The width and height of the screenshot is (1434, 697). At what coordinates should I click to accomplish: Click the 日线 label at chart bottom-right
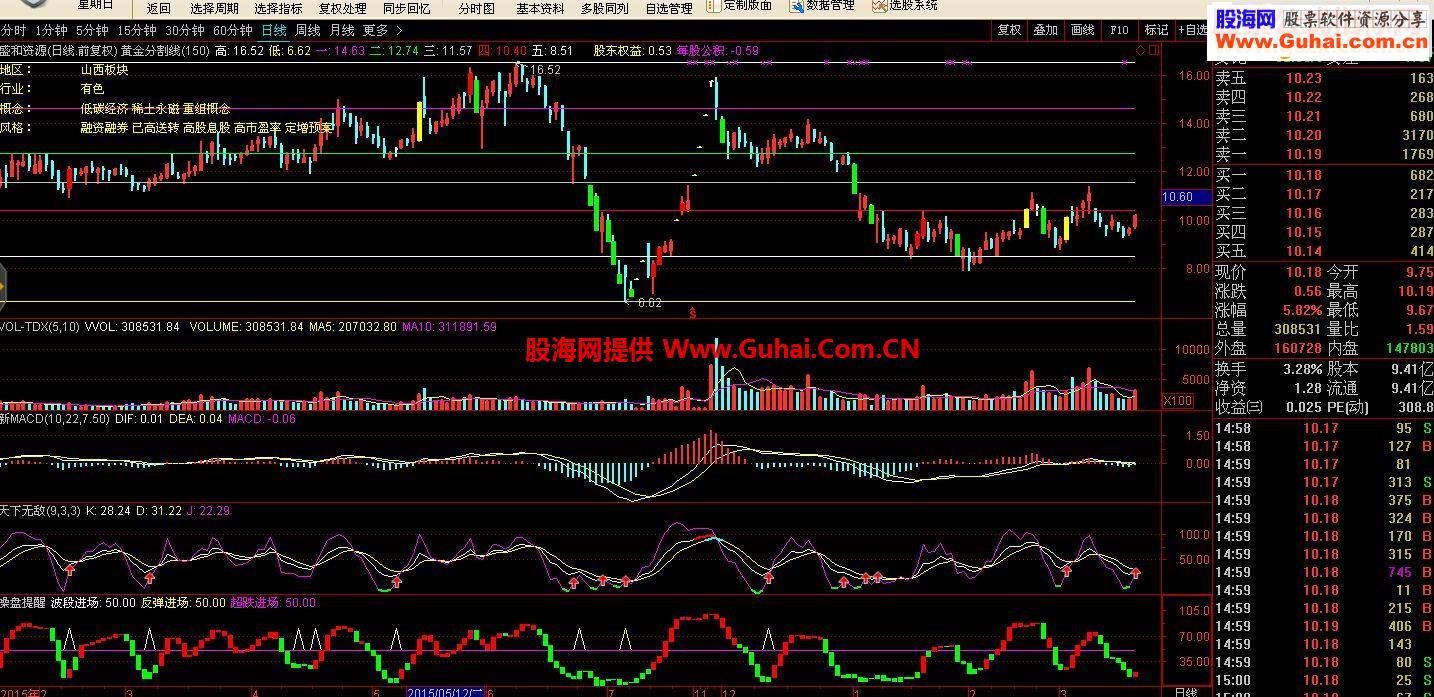(x=1185, y=692)
